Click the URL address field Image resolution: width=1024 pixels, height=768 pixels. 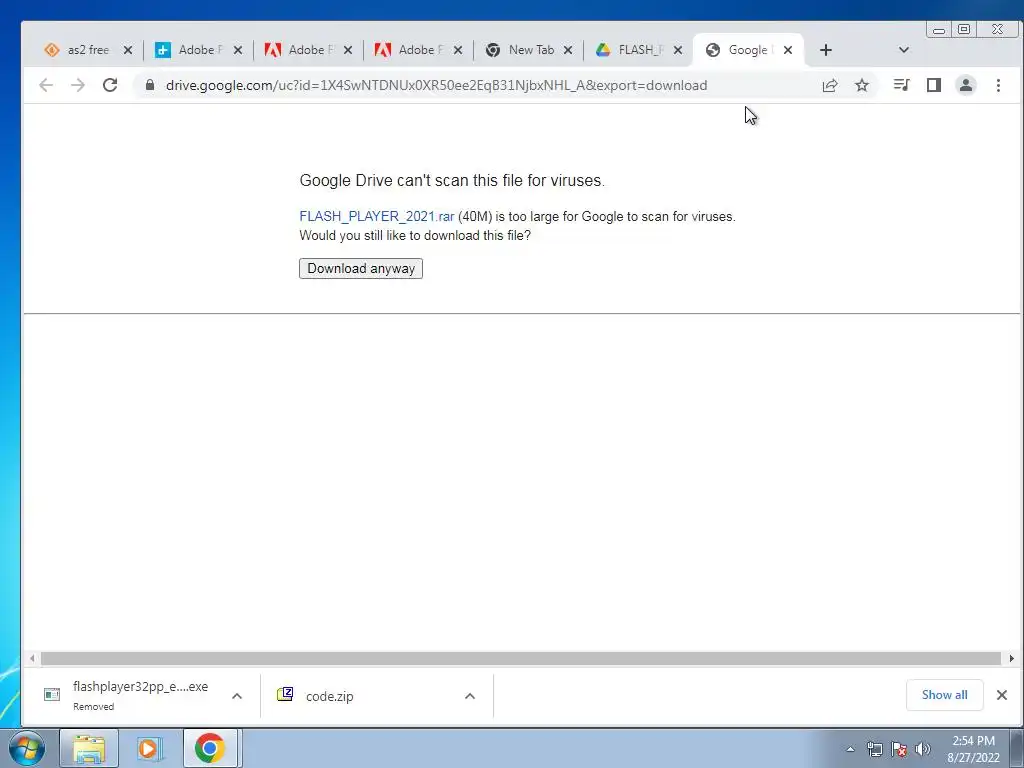[x=436, y=86]
